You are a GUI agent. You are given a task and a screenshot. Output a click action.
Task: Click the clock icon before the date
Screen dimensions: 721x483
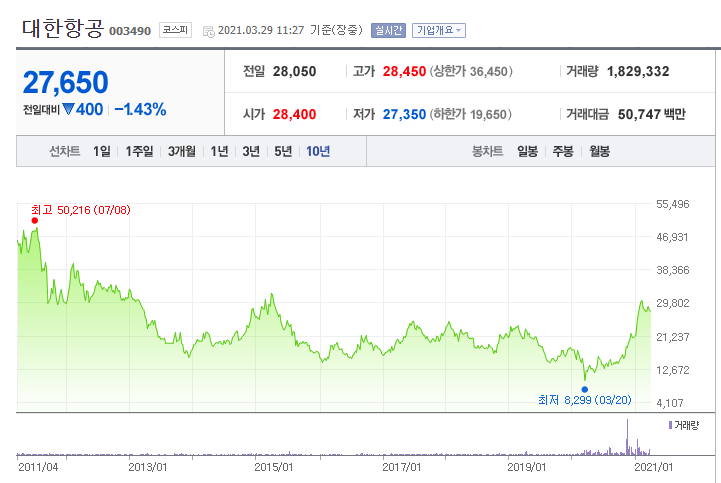[x=209, y=32]
